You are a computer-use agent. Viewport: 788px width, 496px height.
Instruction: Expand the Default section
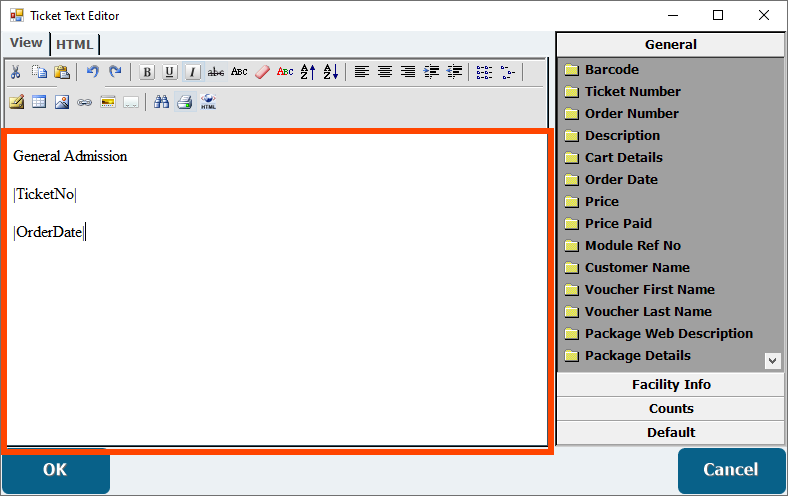pyautogui.click(x=671, y=433)
